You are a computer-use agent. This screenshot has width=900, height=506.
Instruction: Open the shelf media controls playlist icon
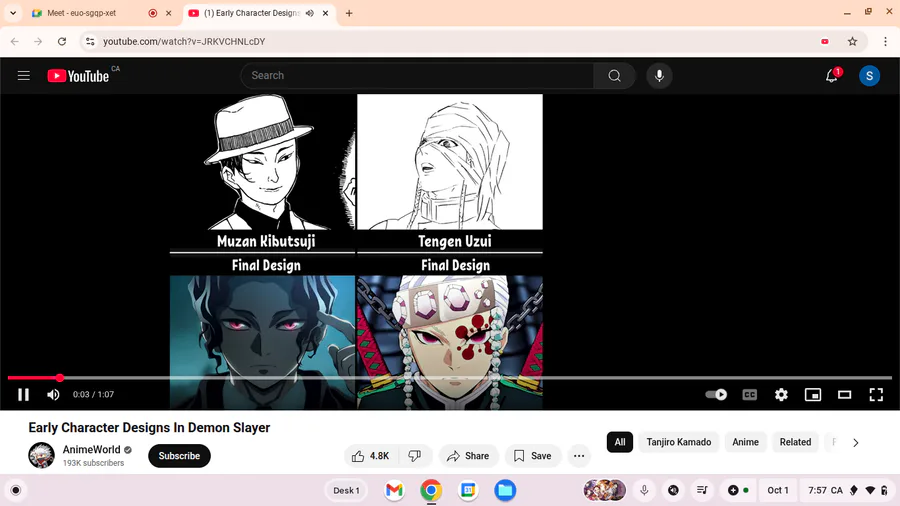coord(702,491)
